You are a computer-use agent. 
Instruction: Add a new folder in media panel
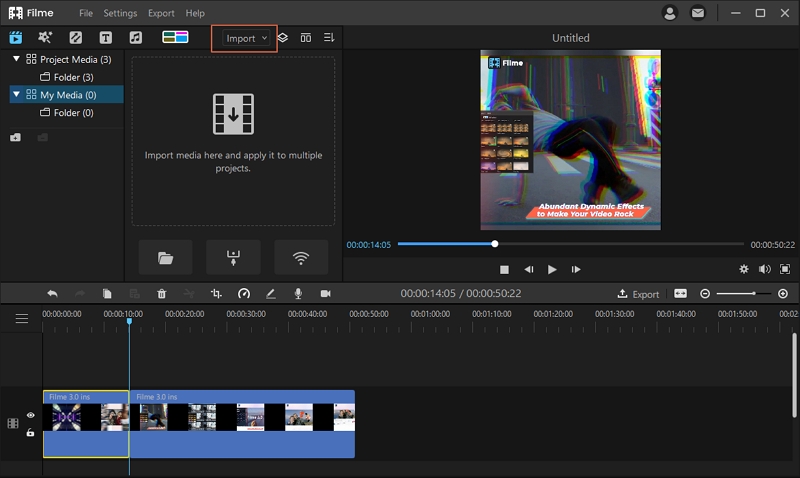(16, 137)
